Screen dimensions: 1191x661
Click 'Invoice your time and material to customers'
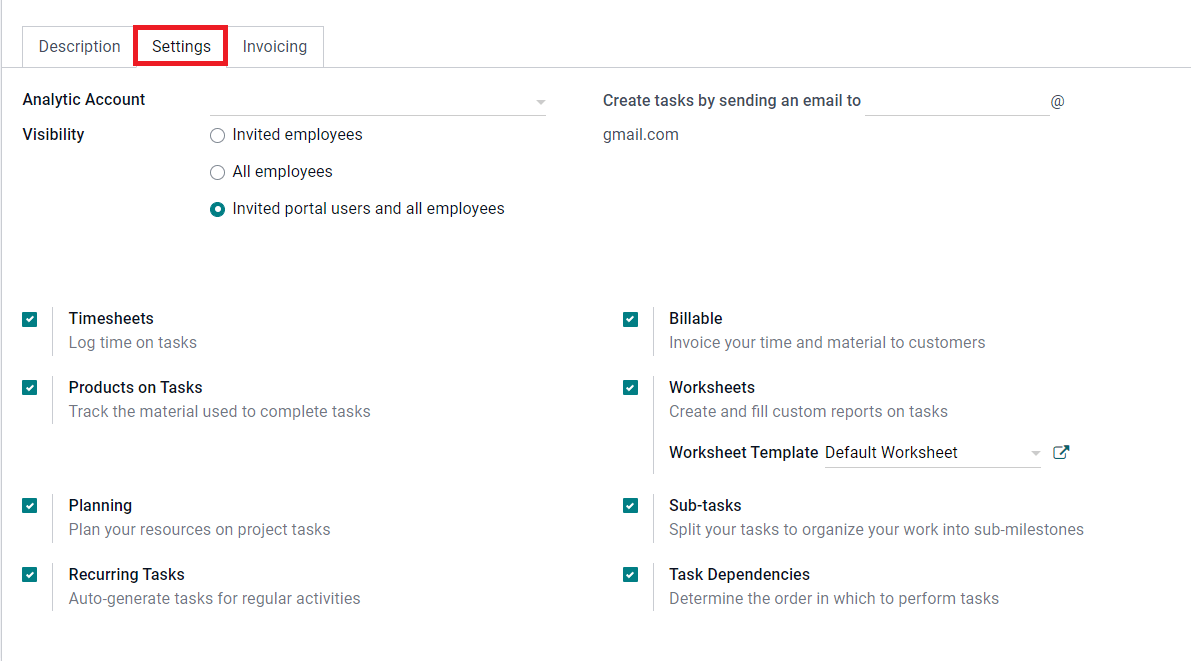pyautogui.click(x=826, y=343)
